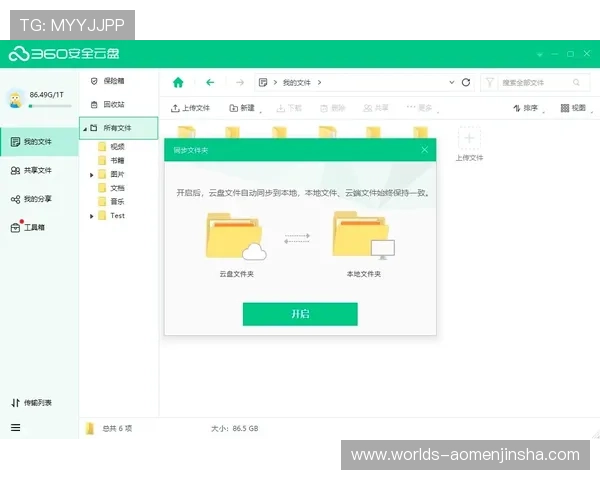Minimize the 360安全云盘 window
600x480 pixels.
[555, 54]
